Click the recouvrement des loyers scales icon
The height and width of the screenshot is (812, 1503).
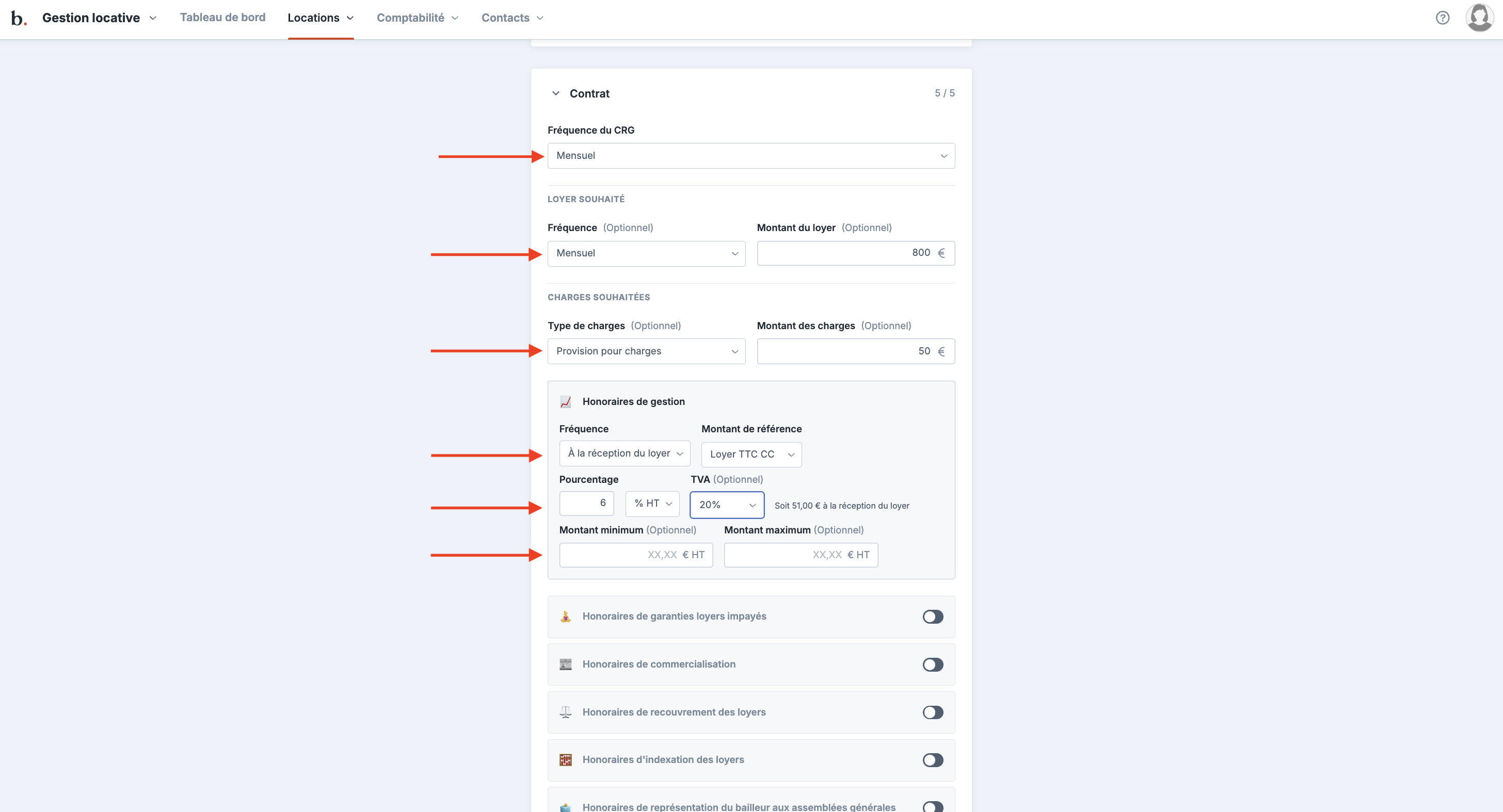(565, 712)
